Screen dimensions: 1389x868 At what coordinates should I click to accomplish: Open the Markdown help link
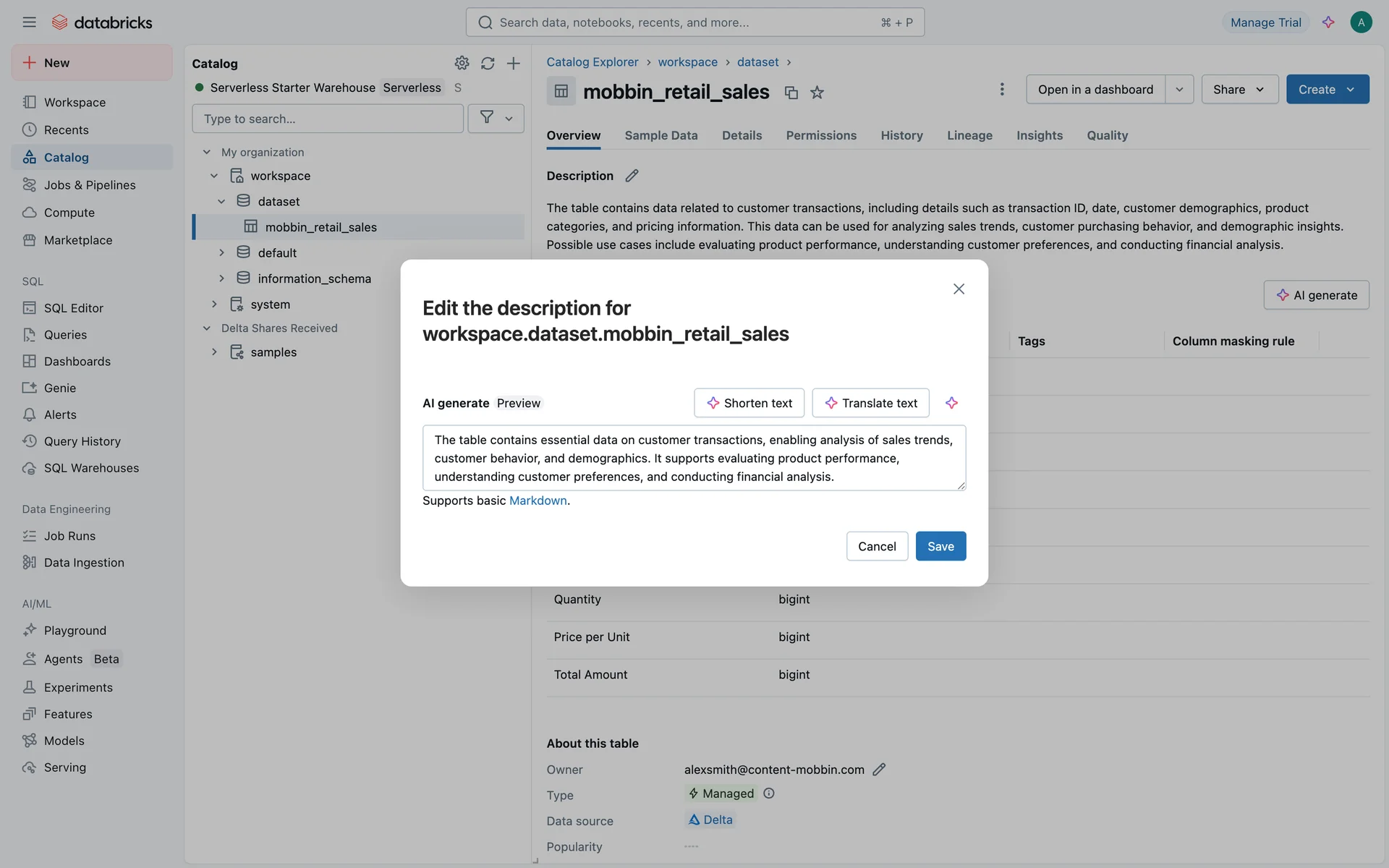click(538, 501)
